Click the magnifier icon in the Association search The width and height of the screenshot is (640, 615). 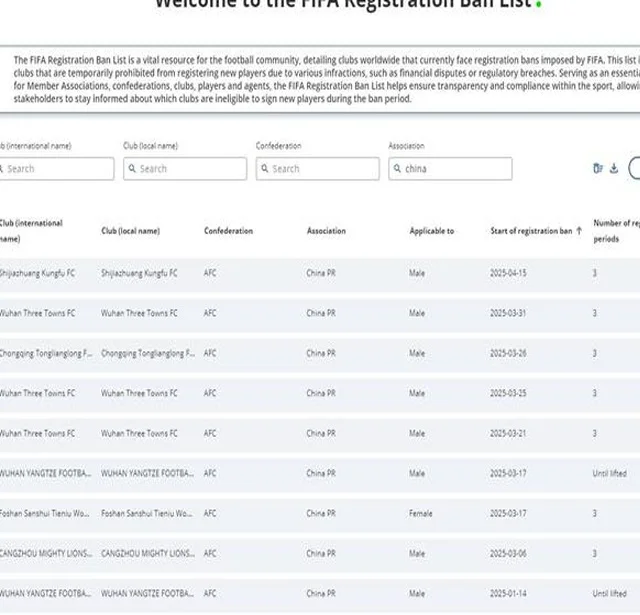(x=397, y=168)
